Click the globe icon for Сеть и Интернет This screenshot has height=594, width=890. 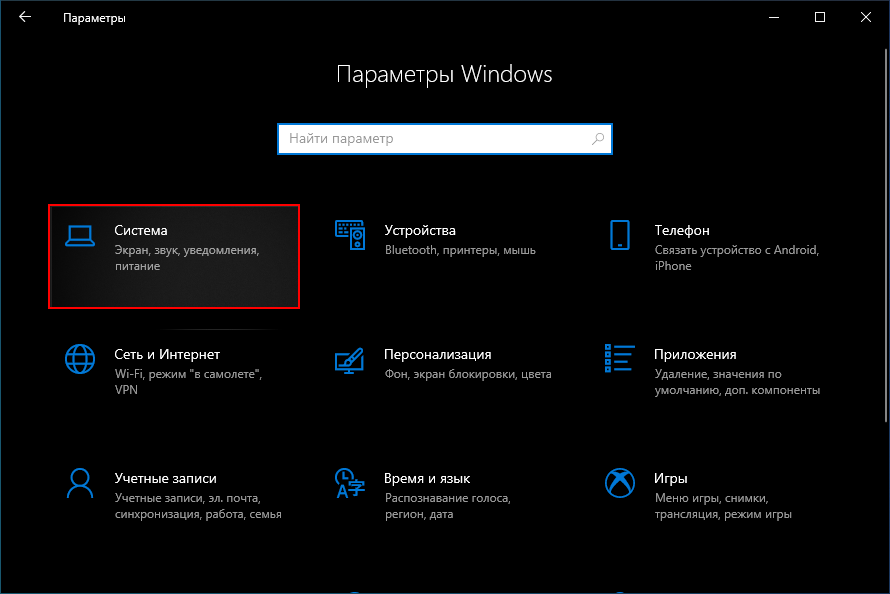click(x=80, y=359)
